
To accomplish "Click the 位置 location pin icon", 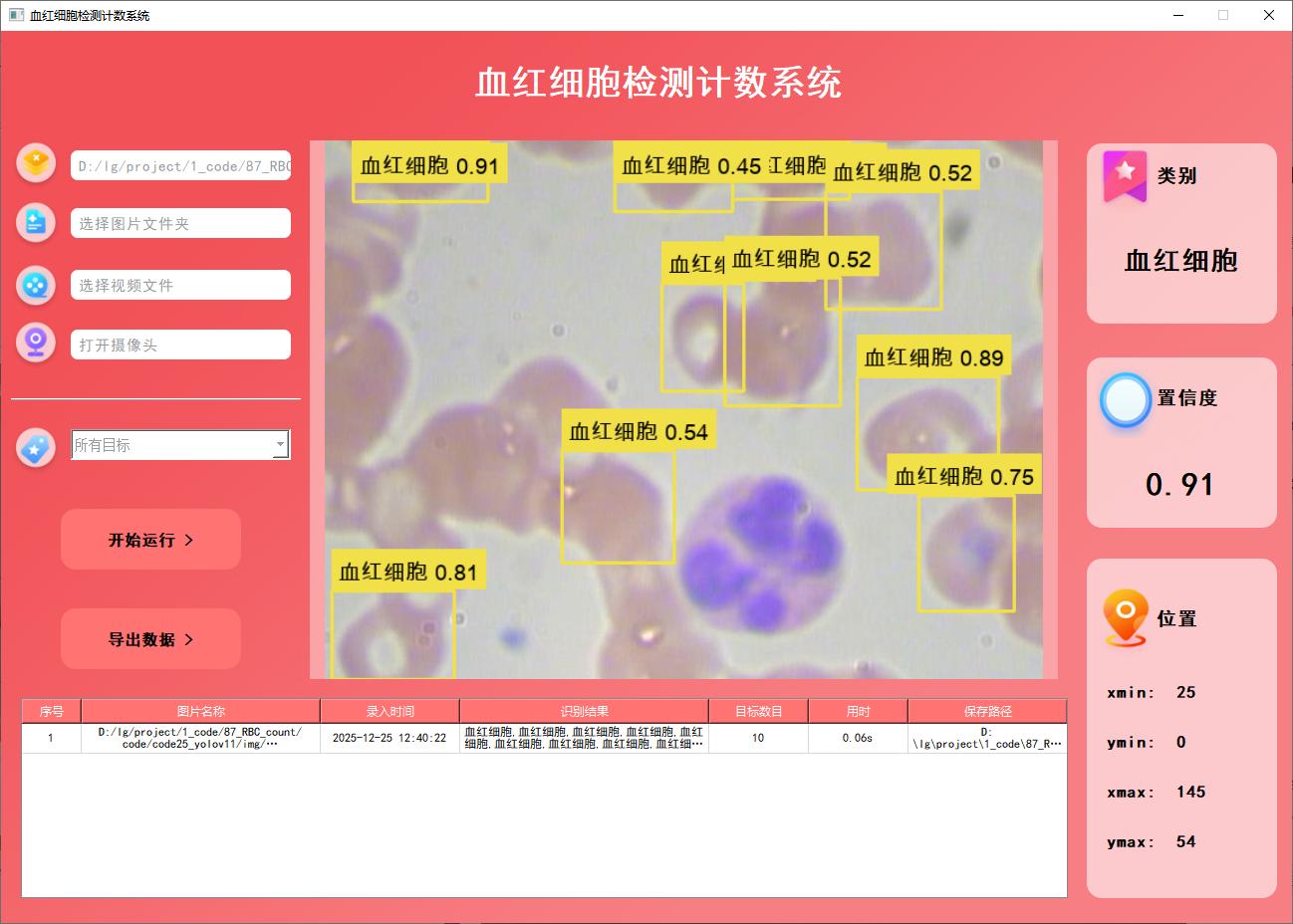I will click(x=1126, y=617).
